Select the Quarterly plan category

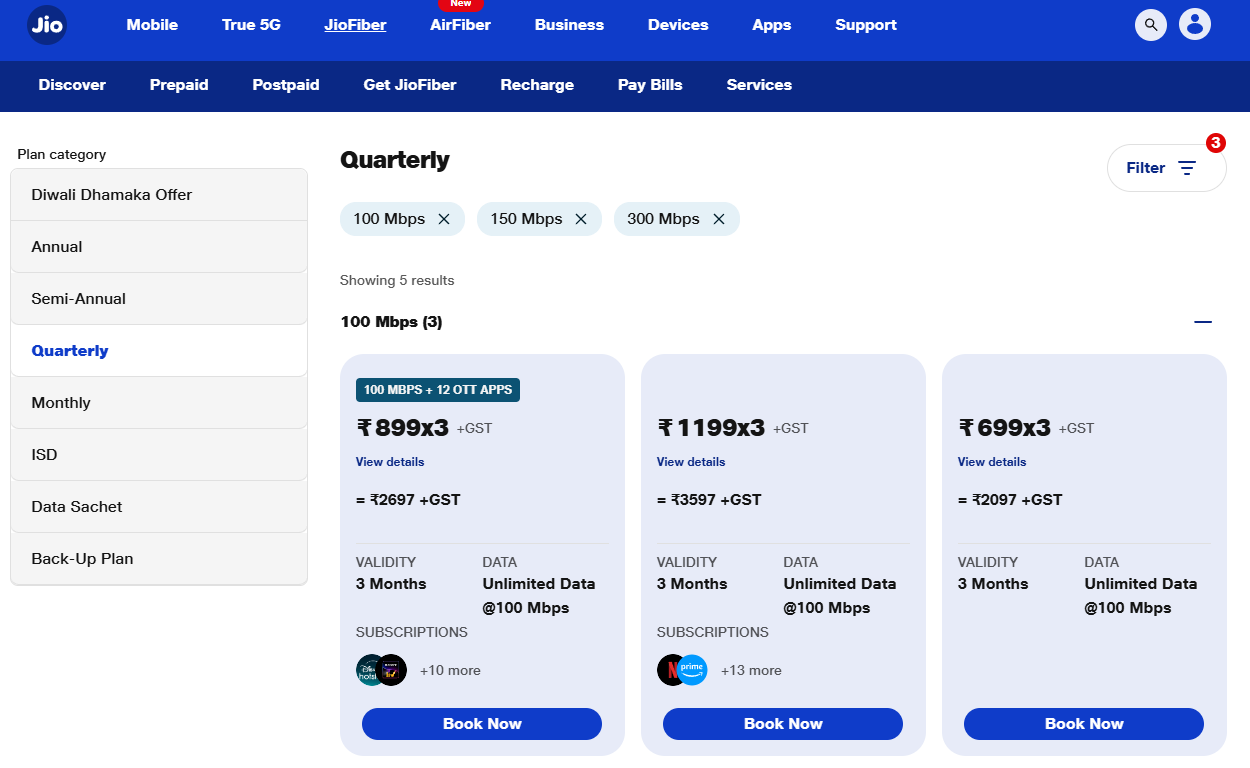pyautogui.click(x=159, y=351)
